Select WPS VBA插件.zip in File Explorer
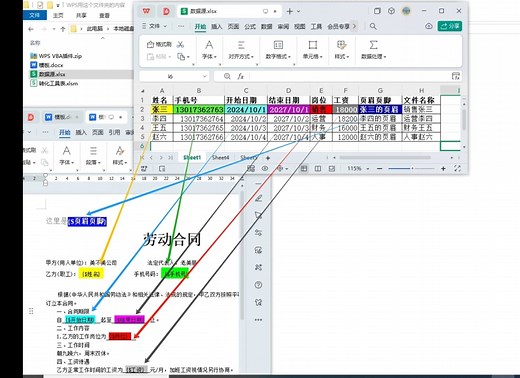 [56, 56]
